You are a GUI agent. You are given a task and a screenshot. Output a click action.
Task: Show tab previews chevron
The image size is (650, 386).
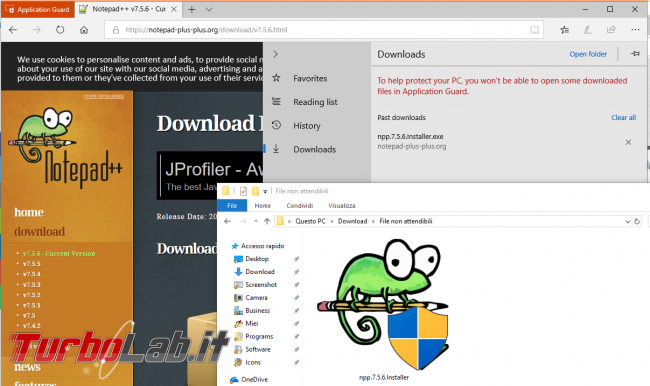click(x=209, y=9)
